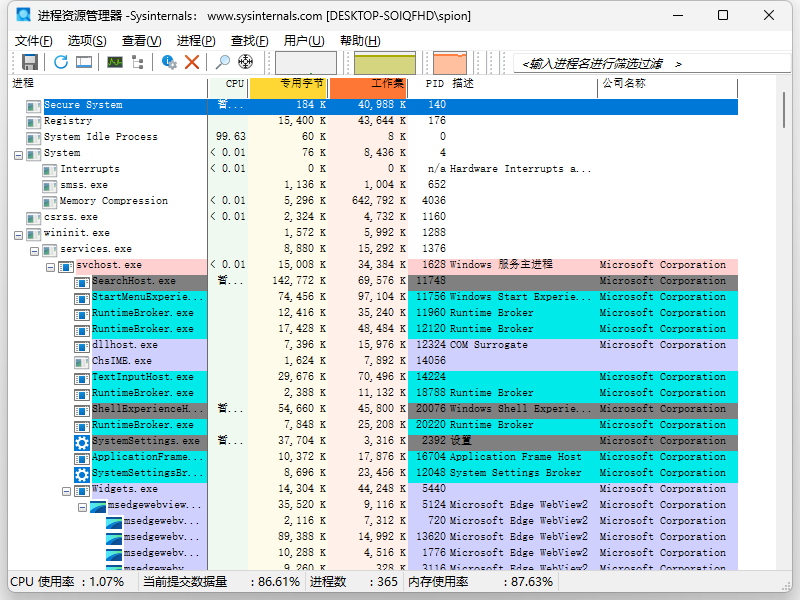This screenshot has height=600, width=800.
Task: Toggle the lower pane display
Action: coord(84,61)
